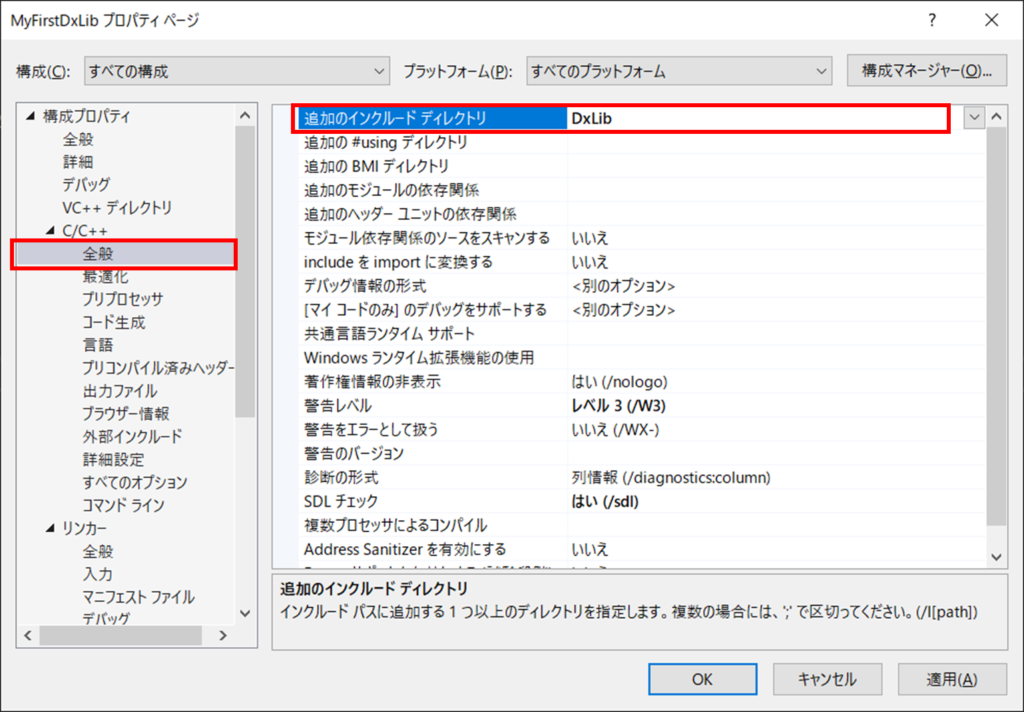Open the 構成 configuration dropdown

236,71
